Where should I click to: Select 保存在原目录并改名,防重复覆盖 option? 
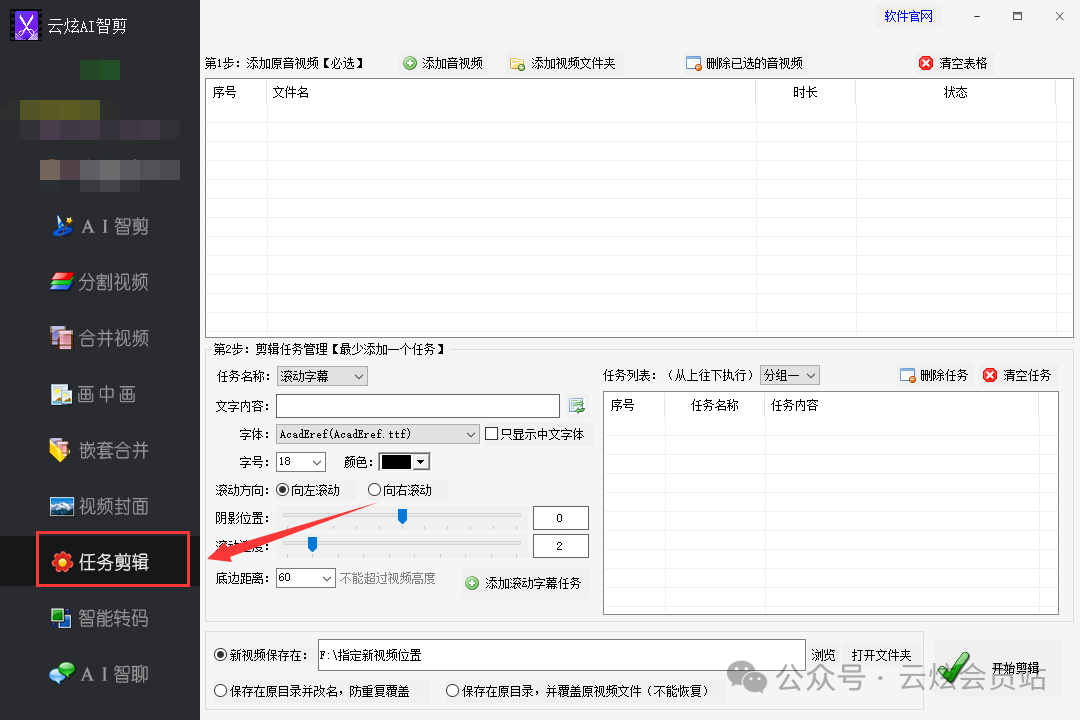[x=220, y=690]
